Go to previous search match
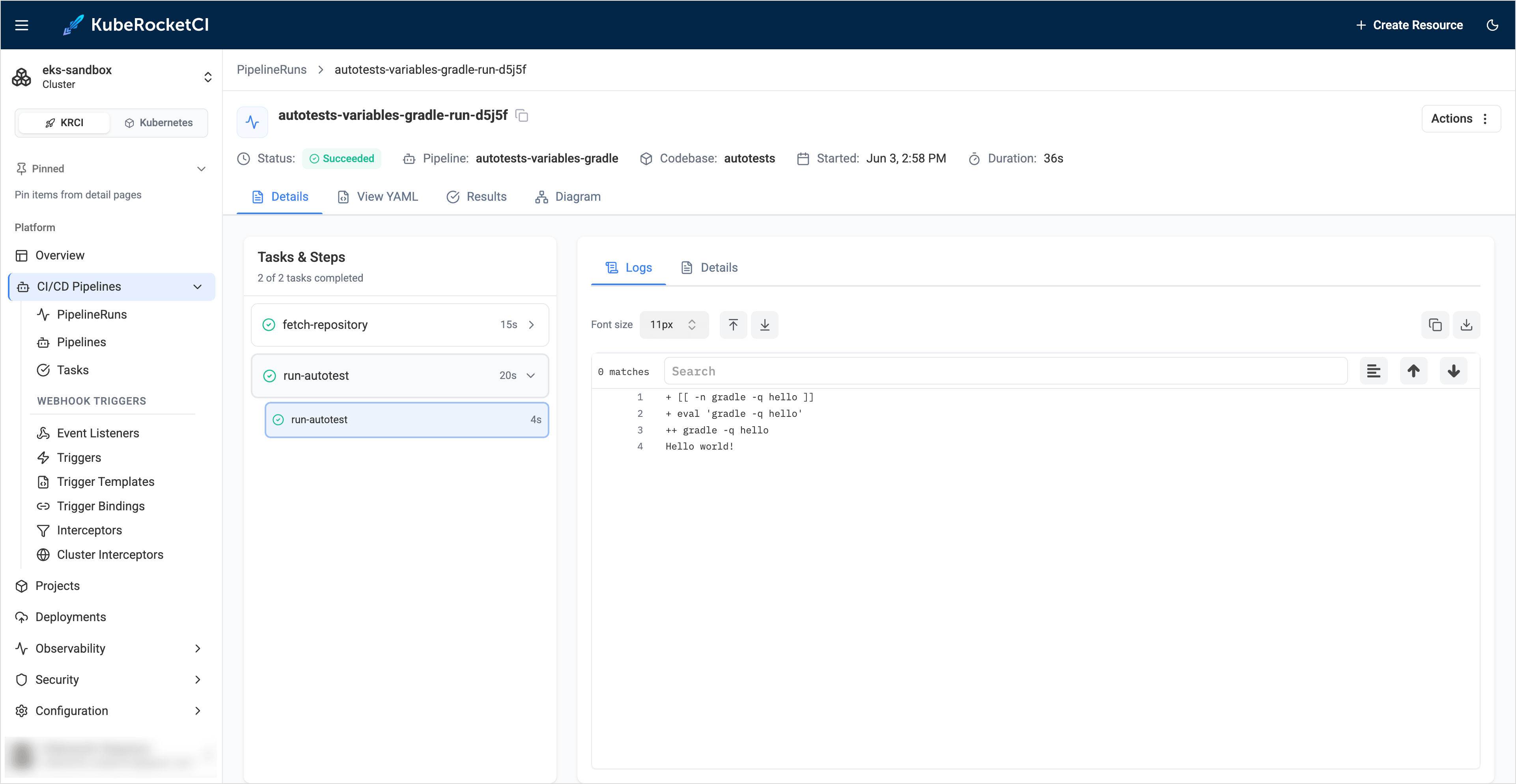 (x=1413, y=371)
